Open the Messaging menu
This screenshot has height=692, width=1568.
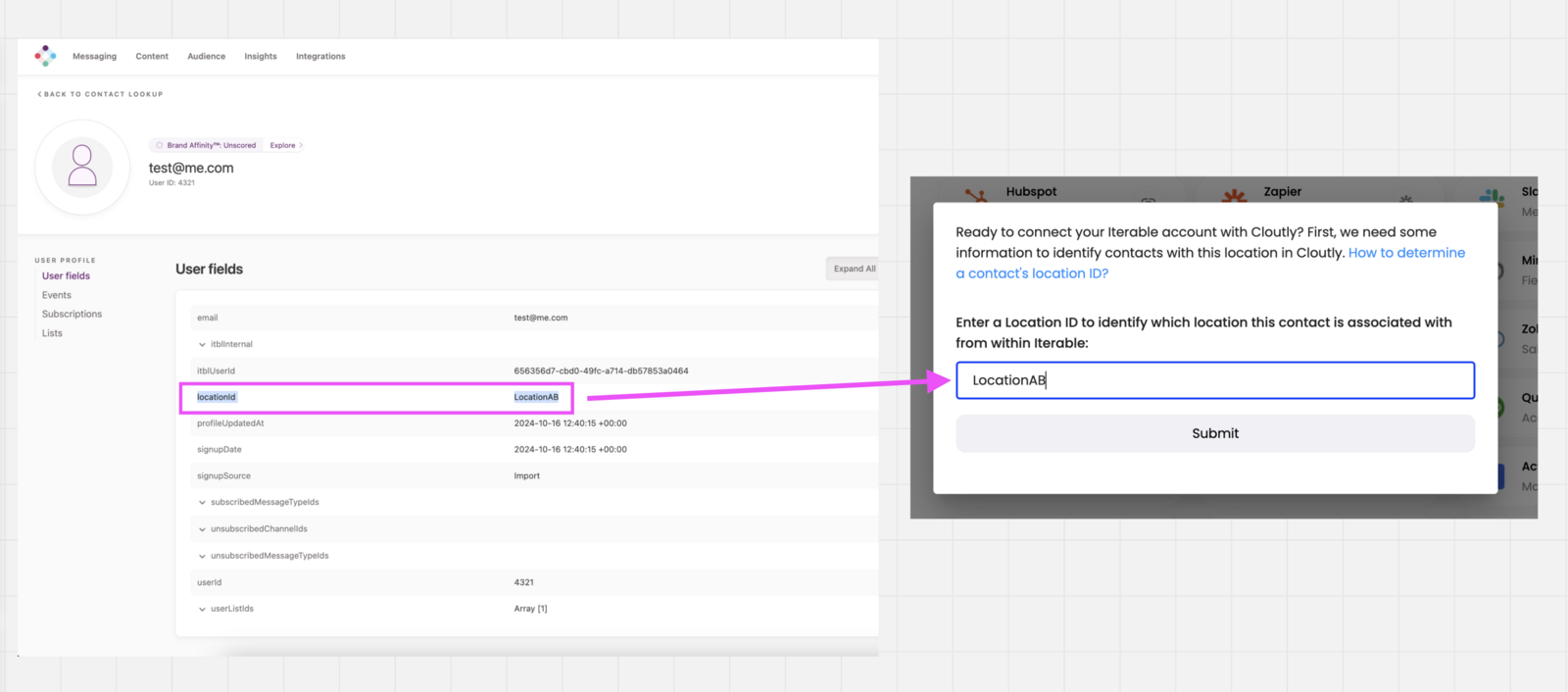(94, 57)
